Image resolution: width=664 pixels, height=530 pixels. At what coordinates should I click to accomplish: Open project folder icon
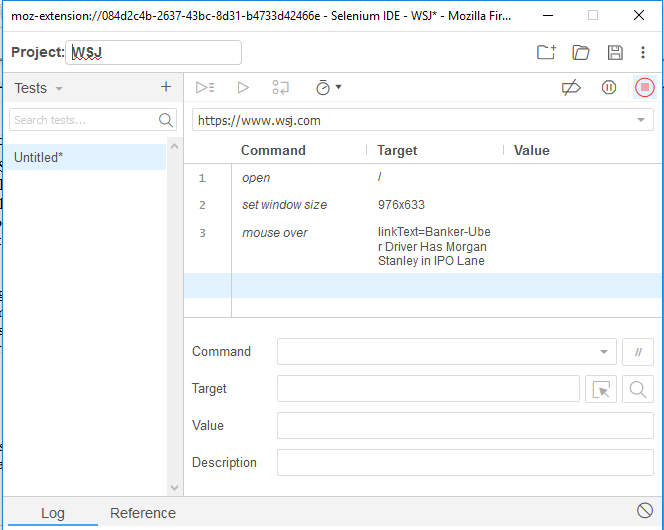point(581,52)
